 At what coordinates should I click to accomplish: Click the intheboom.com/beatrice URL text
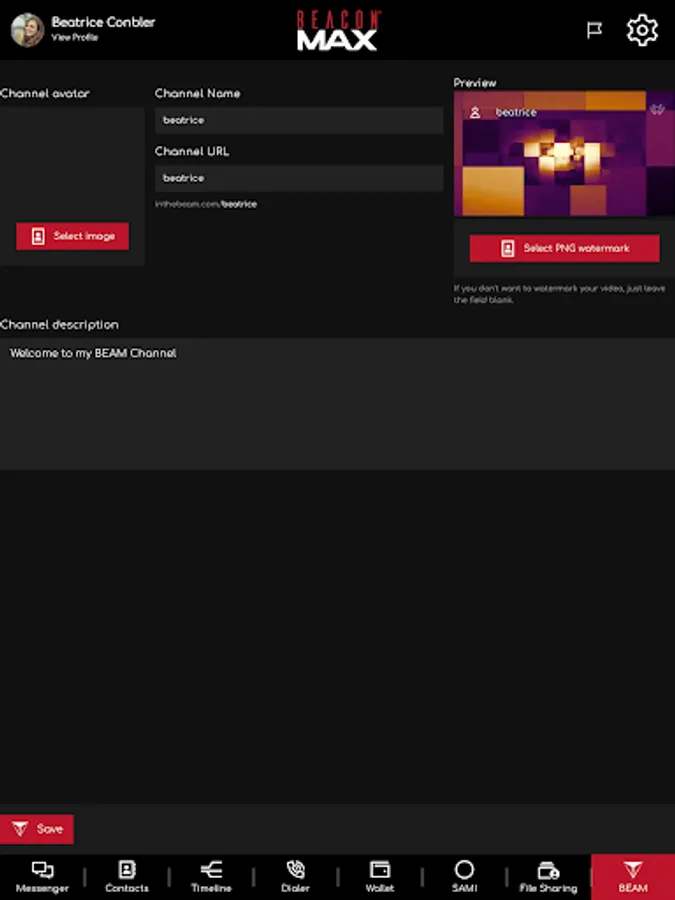pyautogui.click(x=206, y=204)
